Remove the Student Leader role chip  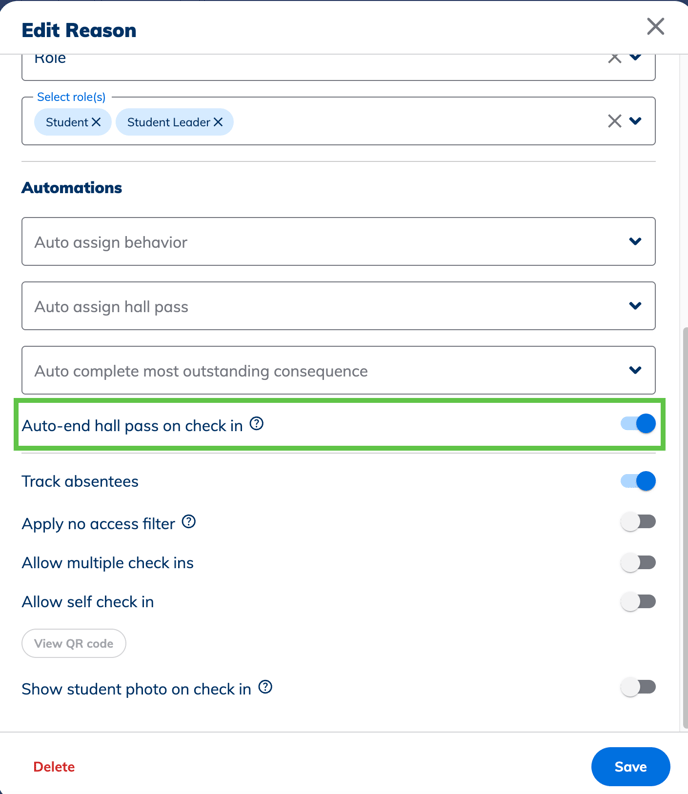(218, 122)
